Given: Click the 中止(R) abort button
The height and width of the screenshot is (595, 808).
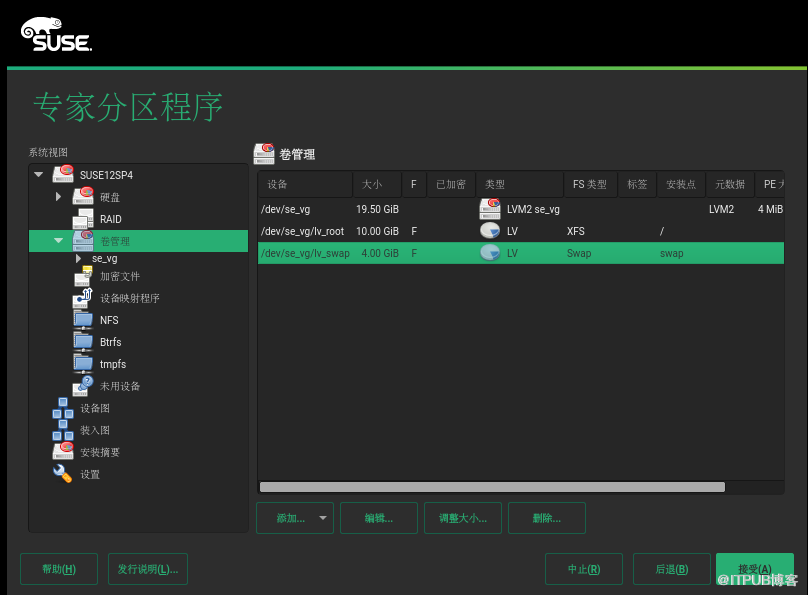Looking at the screenshot, I should pos(583,569).
